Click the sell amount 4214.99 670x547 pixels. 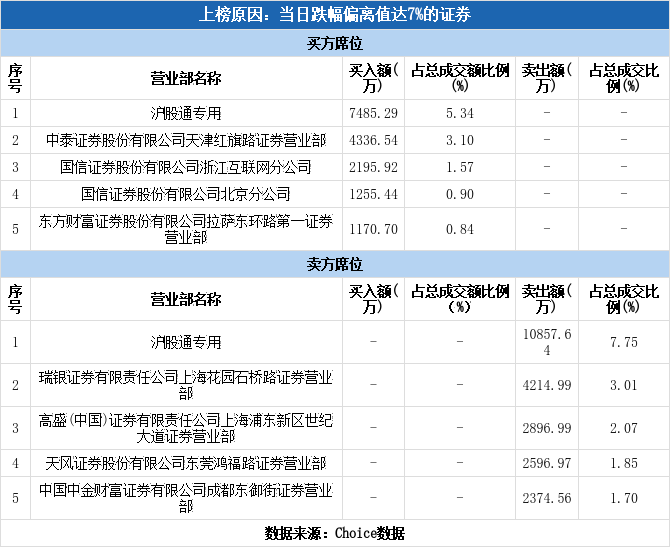[x=547, y=385]
